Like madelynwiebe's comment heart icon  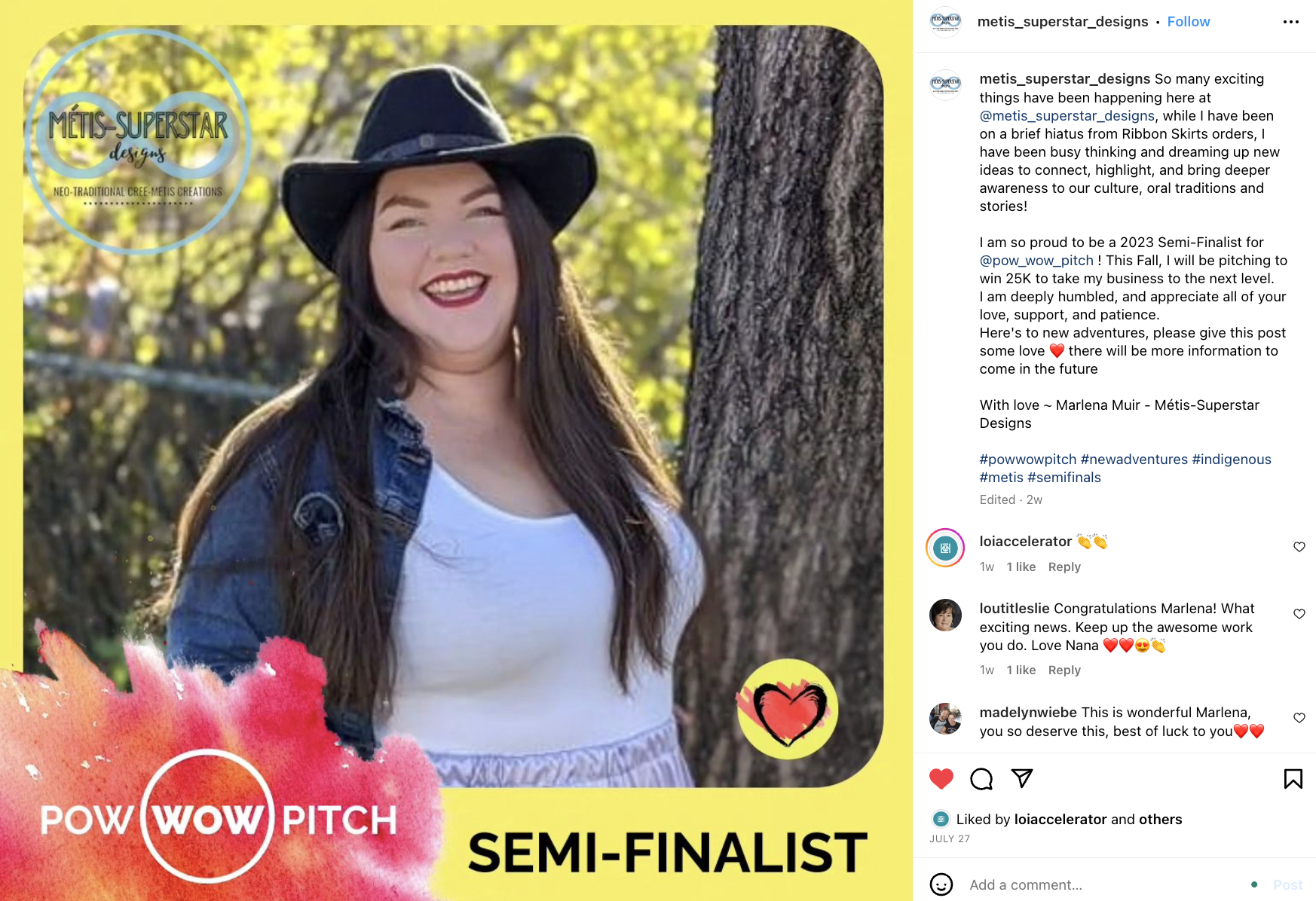(1299, 718)
